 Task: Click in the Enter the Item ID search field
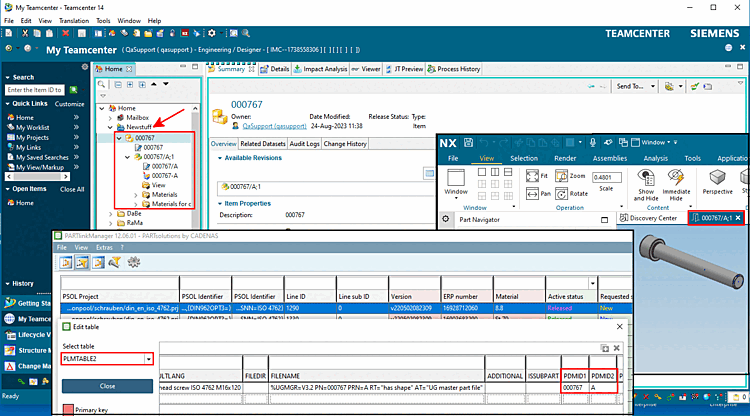tap(35, 90)
